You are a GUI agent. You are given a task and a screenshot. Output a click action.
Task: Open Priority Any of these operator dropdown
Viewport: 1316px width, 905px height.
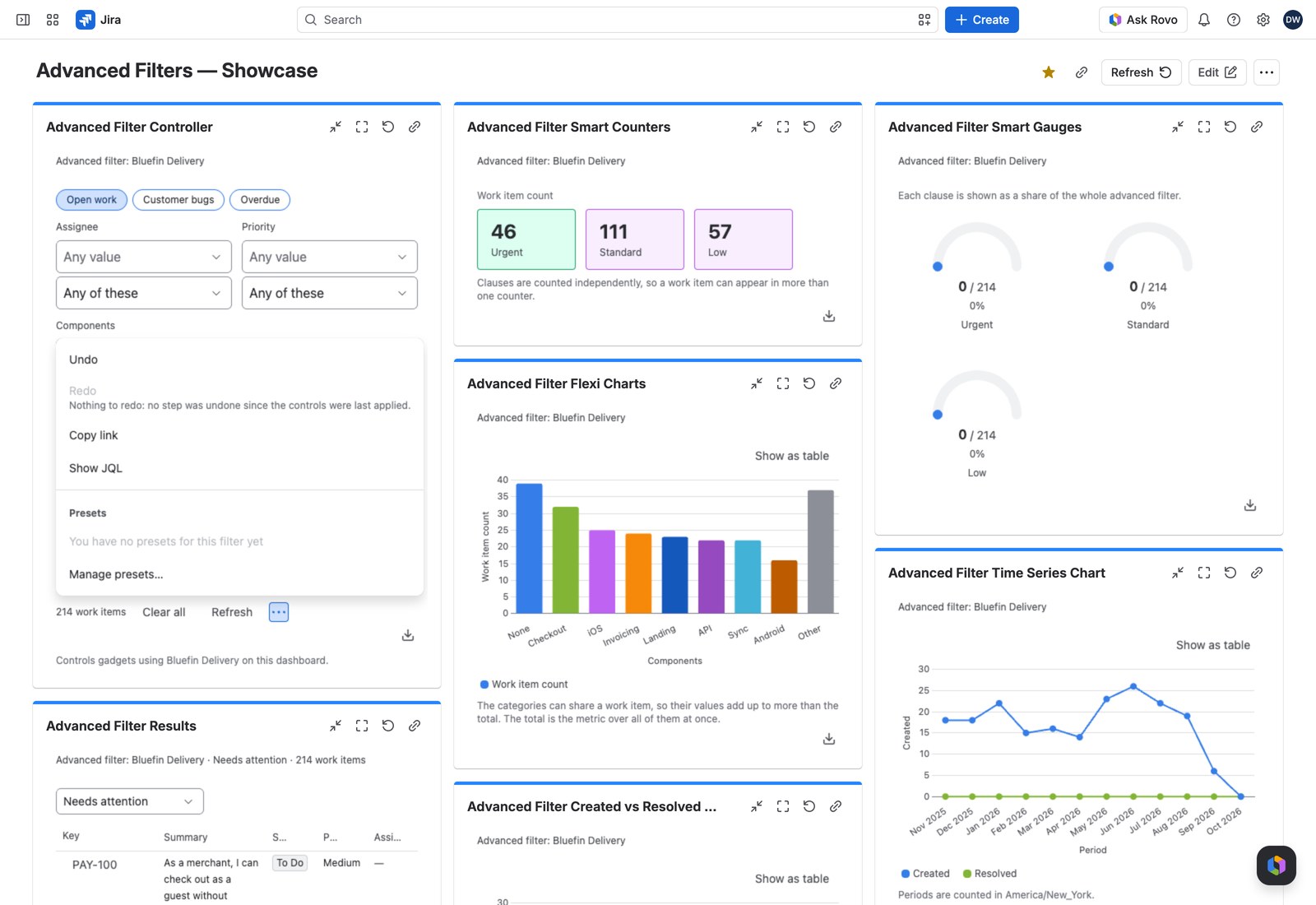point(330,293)
